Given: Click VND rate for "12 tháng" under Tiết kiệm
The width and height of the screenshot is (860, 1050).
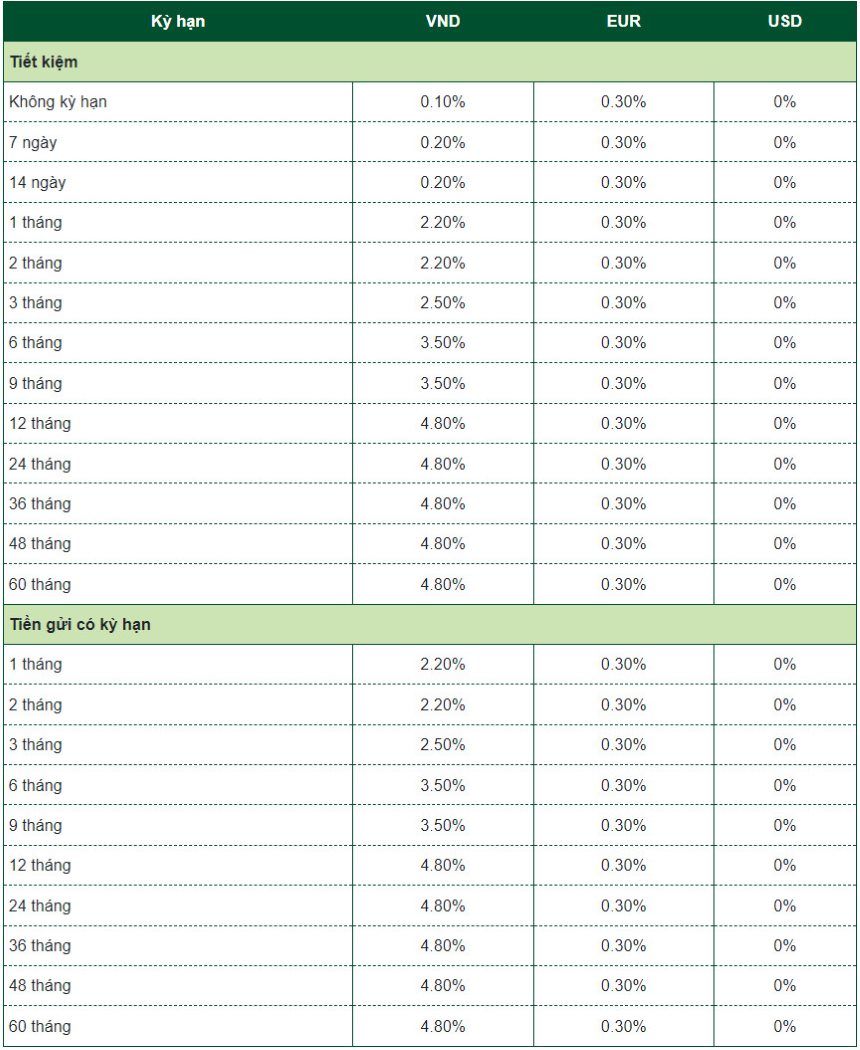Looking at the screenshot, I should coord(443,424).
